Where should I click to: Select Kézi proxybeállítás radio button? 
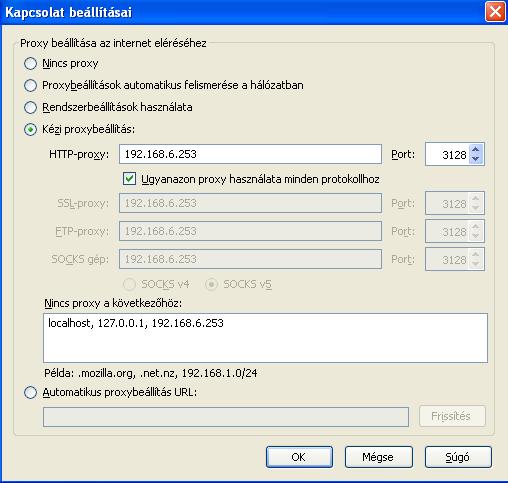[x=30, y=129]
